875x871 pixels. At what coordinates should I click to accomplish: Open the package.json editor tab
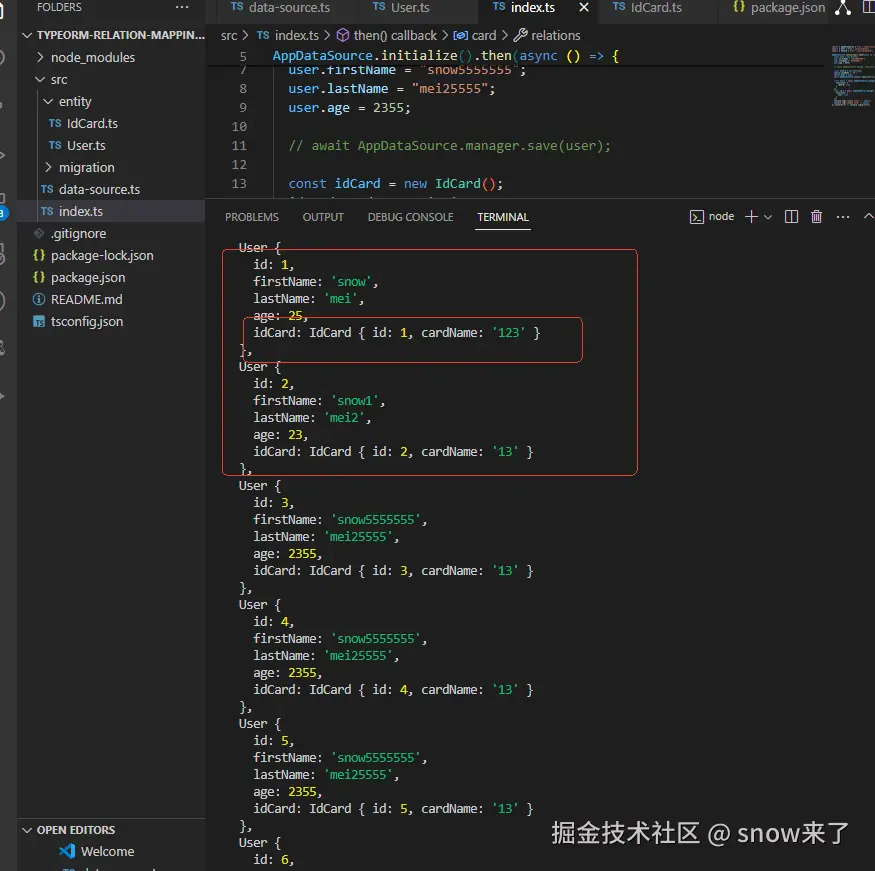778,8
